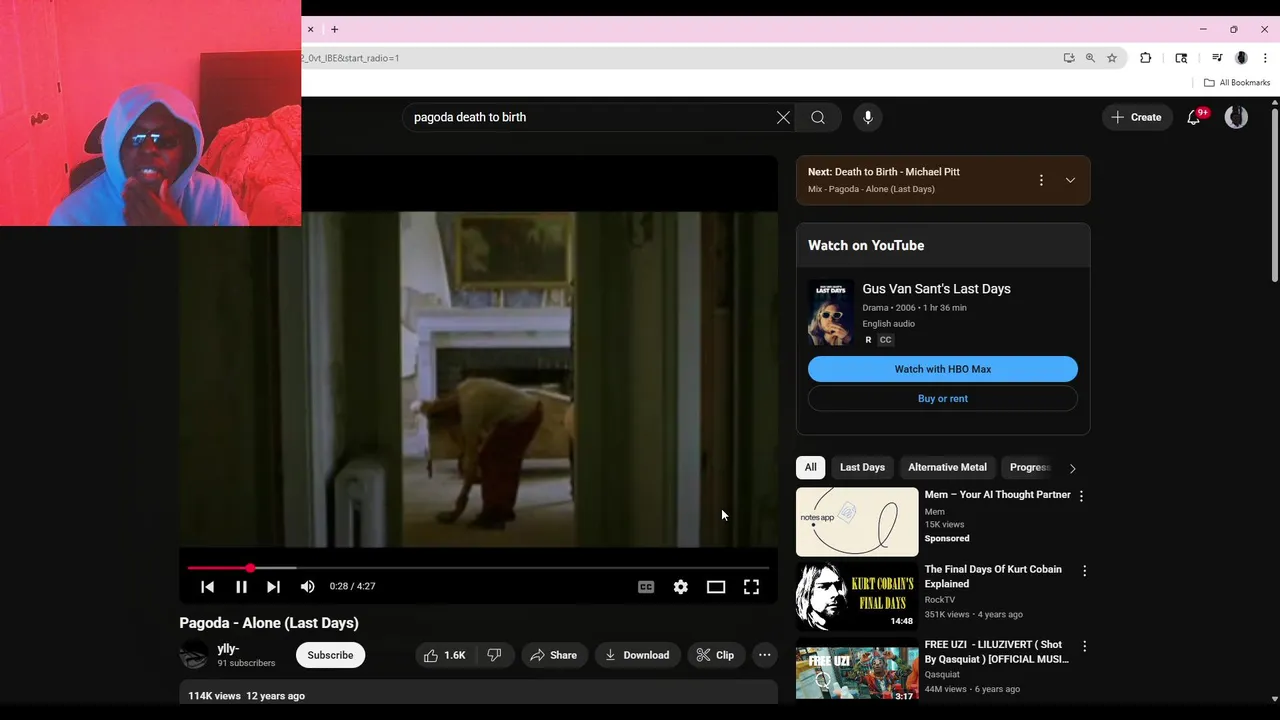Skip to next video in player

[273, 587]
